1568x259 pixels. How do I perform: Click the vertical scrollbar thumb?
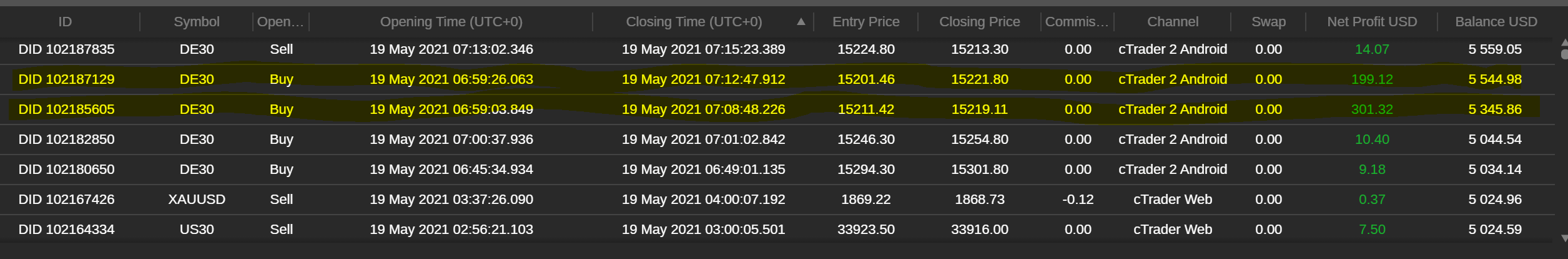[x=1564, y=54]
